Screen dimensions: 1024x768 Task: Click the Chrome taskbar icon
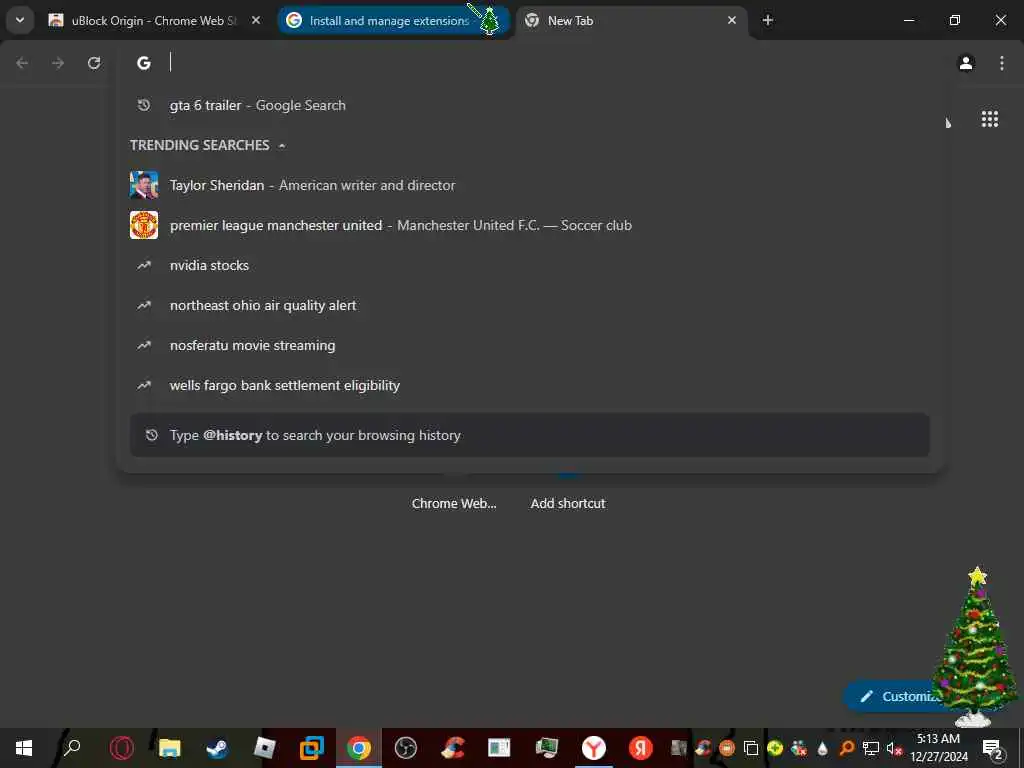359,748
